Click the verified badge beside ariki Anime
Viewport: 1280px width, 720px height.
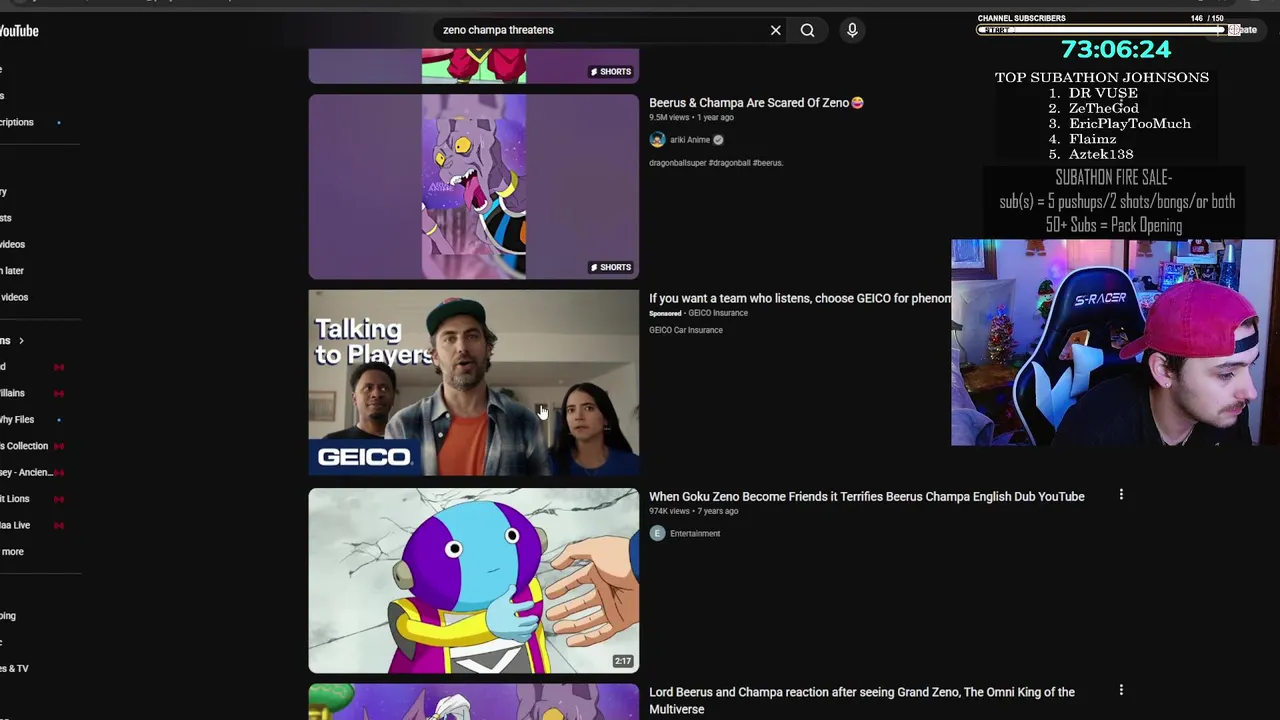click(718, 140)
